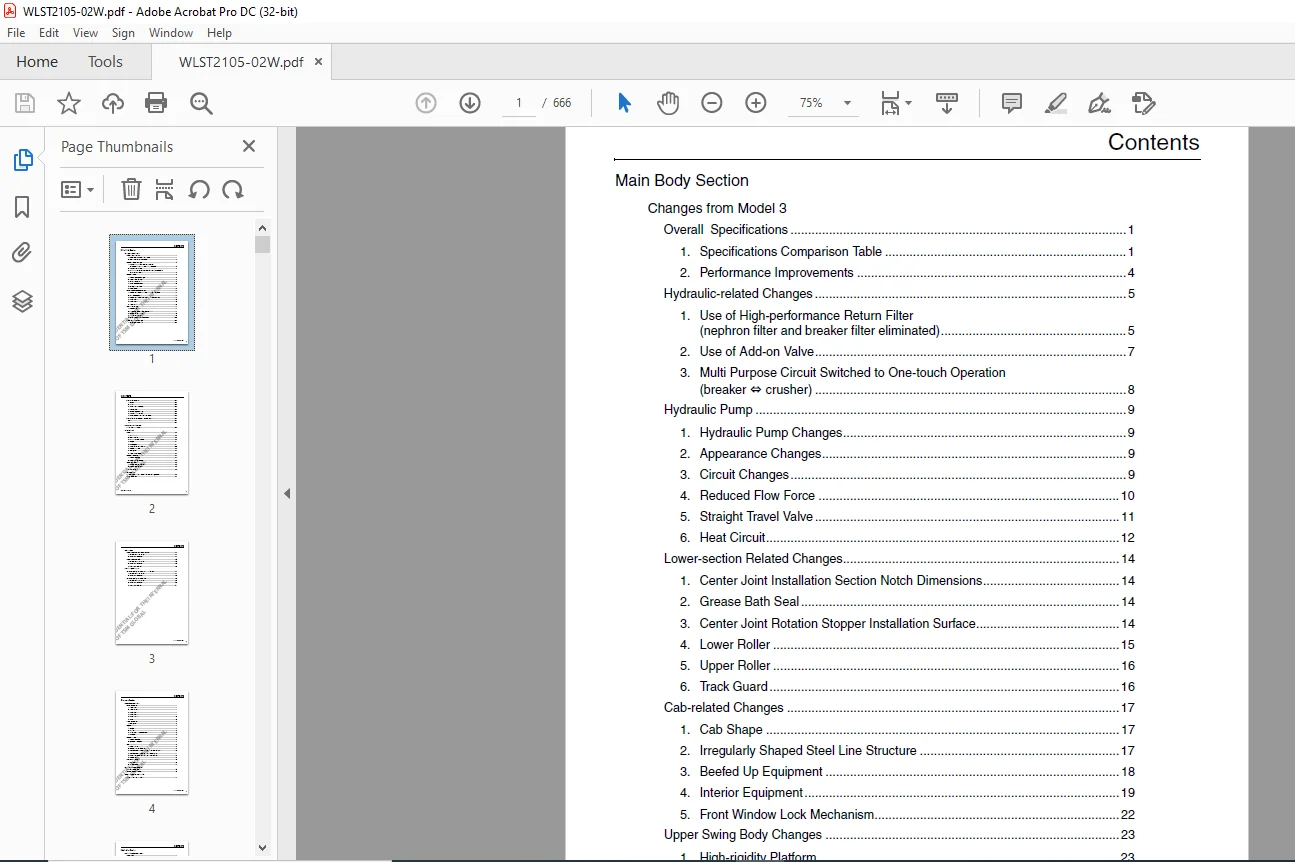This screenshot has width=1295, height=862.
Task: Open Layers sidebar panel
Action: tap(22, 301)
